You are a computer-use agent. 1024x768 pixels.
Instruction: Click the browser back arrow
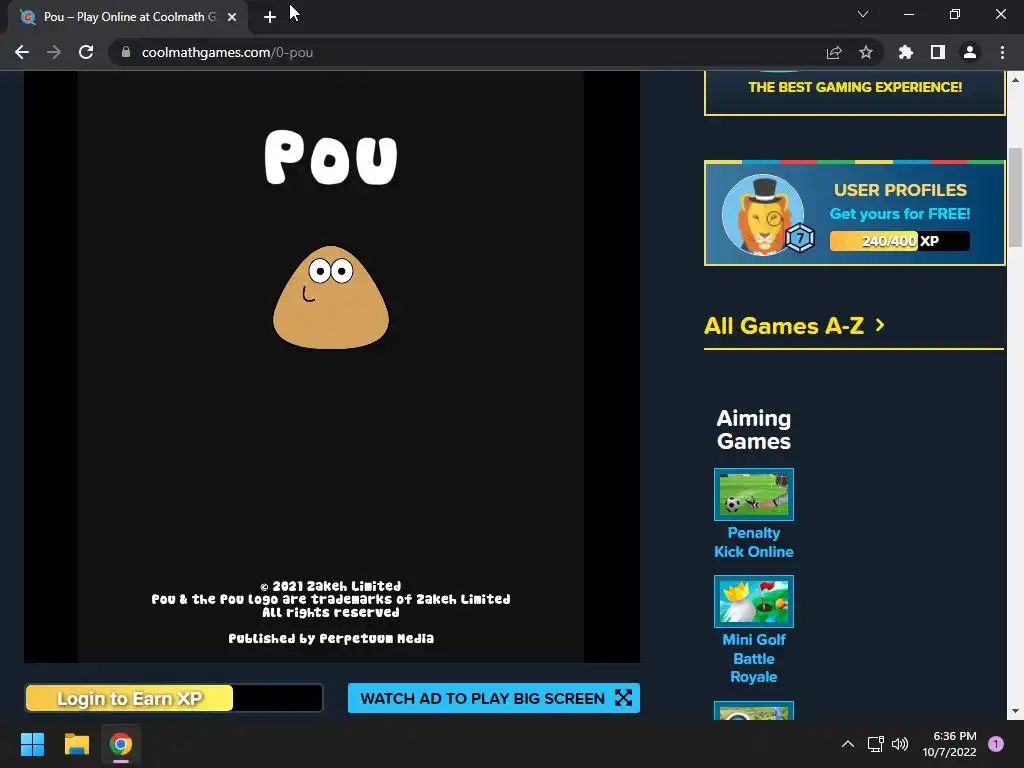click(x=22, y=52)
